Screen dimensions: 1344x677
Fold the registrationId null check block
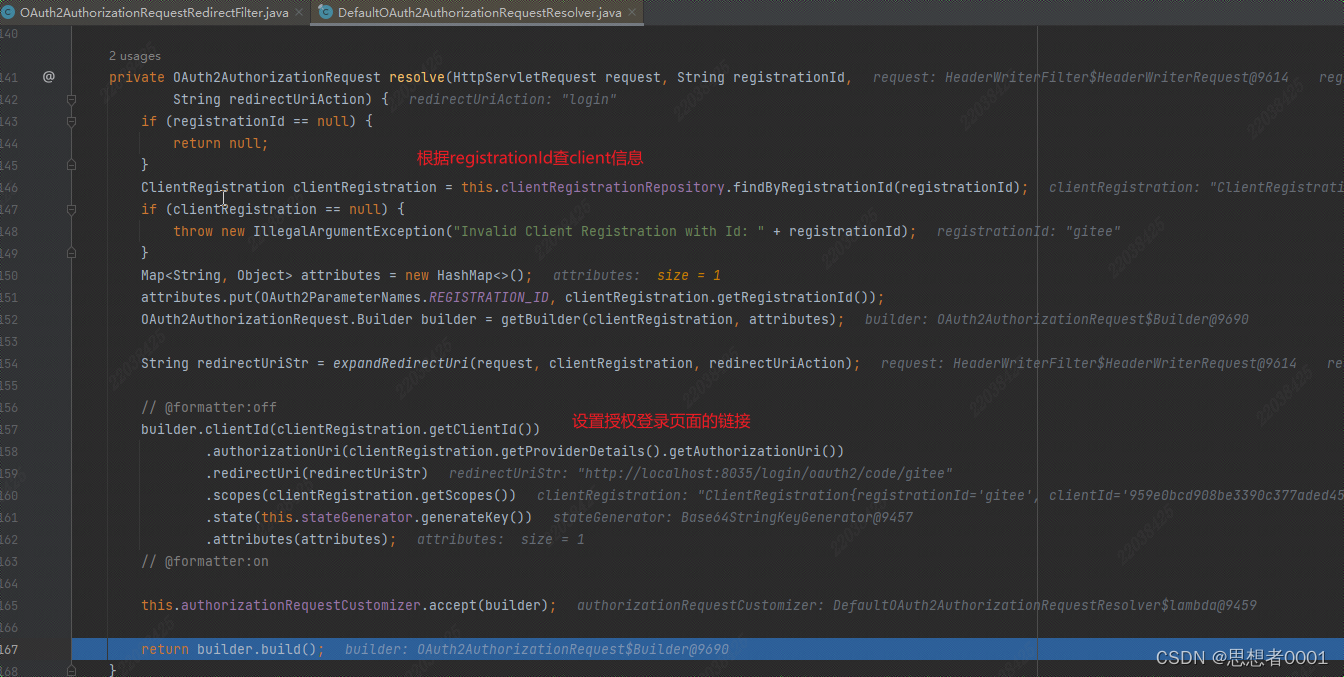coord(72,121)
